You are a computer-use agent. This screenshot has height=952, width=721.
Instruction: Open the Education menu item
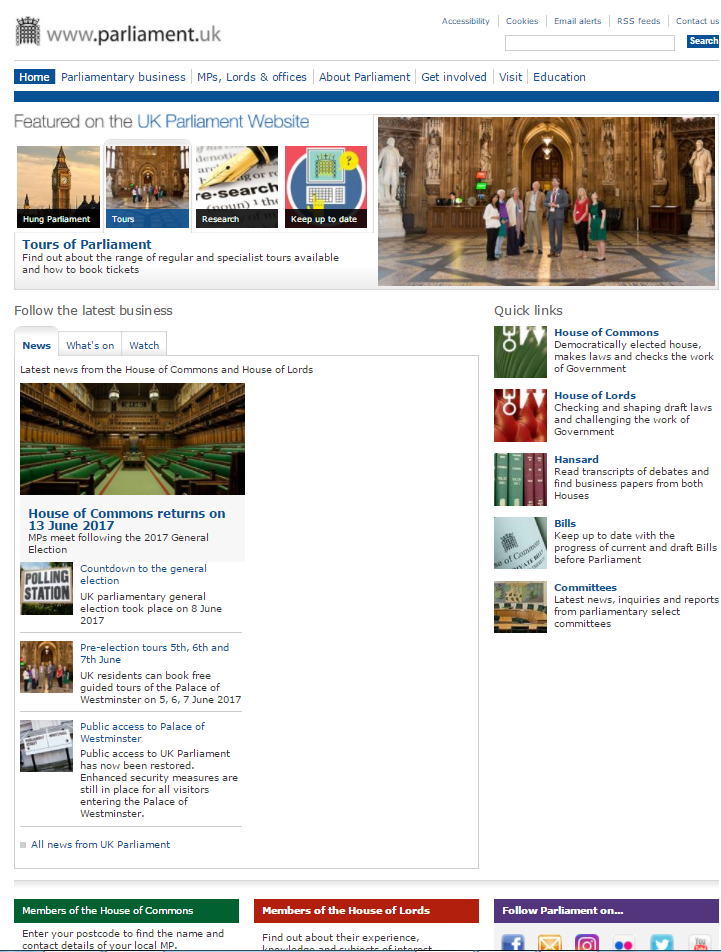click(x=560, y=77)
